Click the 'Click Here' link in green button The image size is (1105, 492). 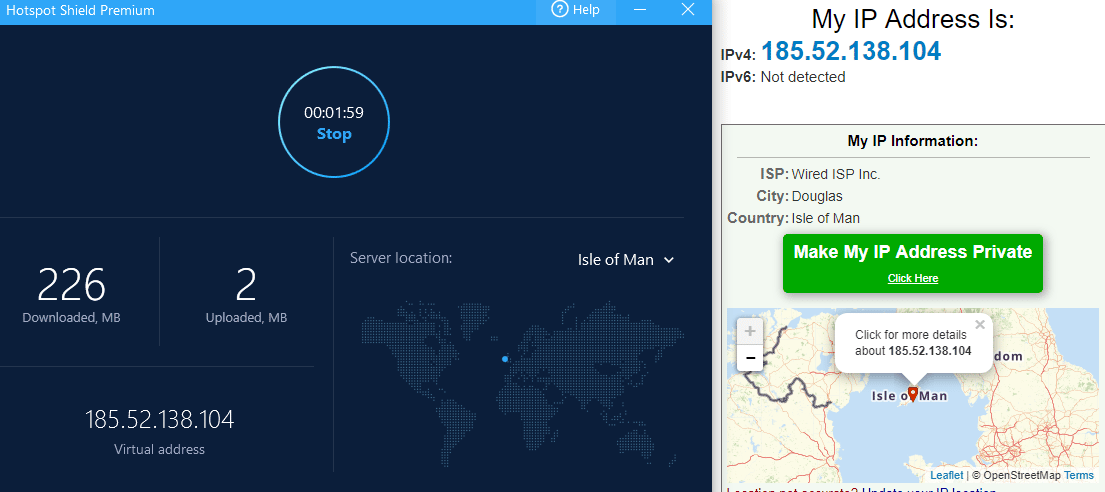pos(913,278)
